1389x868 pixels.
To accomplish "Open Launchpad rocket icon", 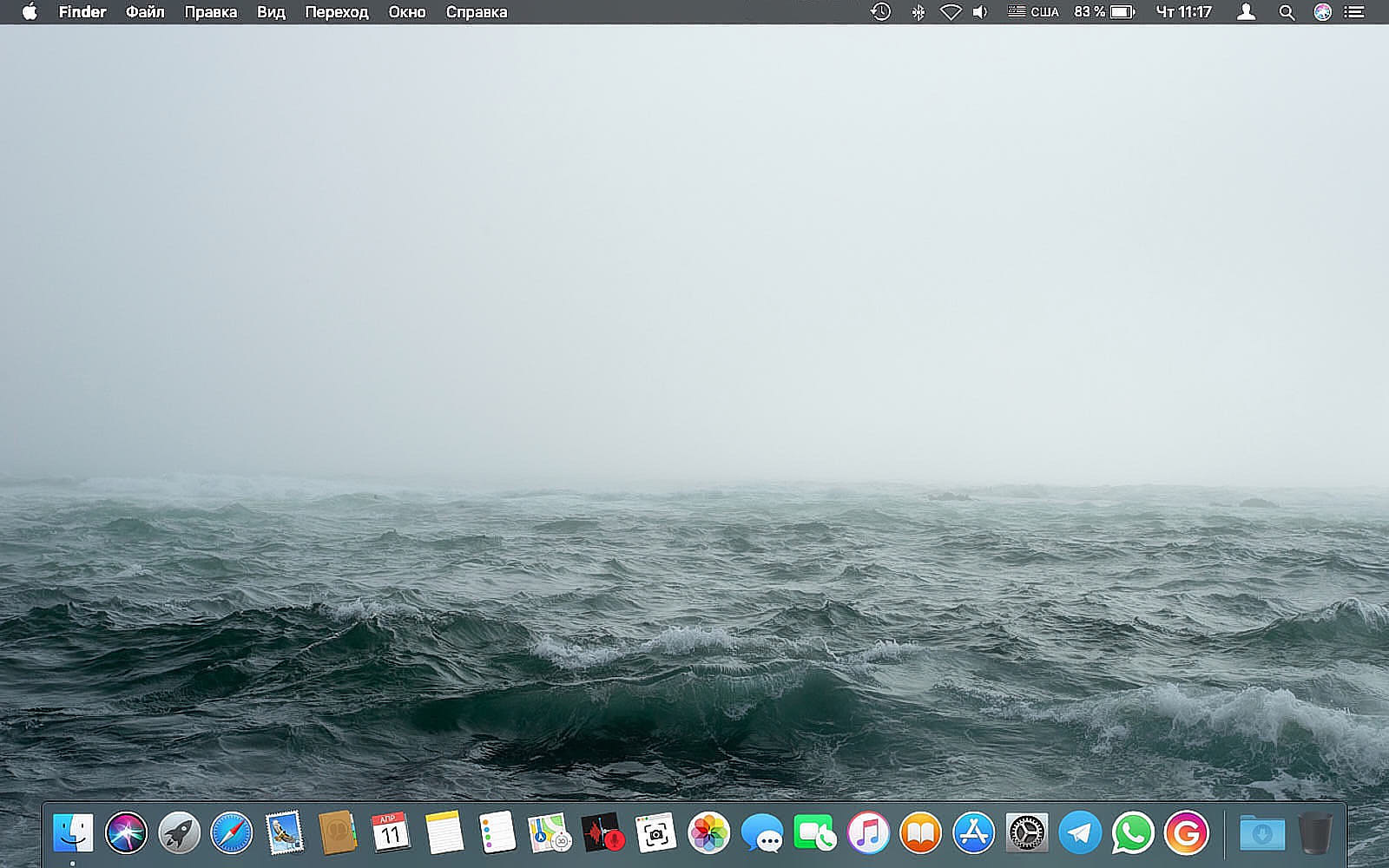I will pos(179,834).
